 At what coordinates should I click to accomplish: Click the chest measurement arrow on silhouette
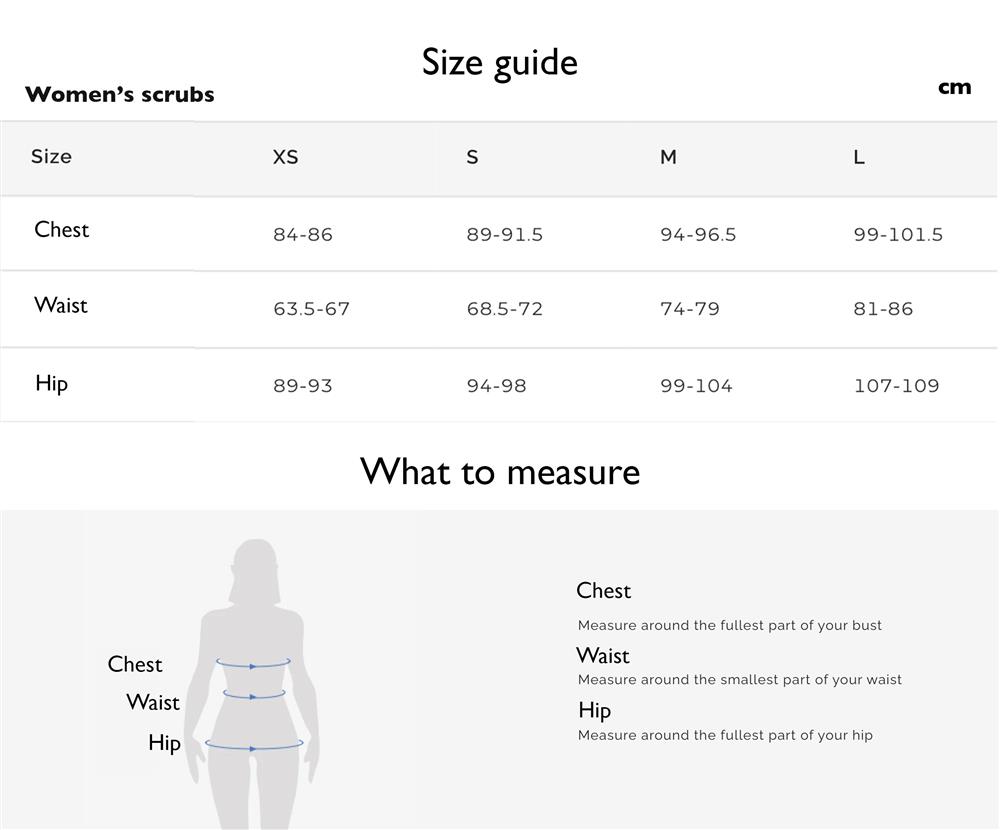(x=253, y=664)
